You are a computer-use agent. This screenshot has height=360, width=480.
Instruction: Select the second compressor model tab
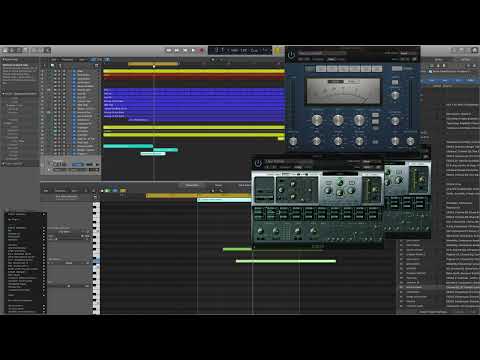321,69
